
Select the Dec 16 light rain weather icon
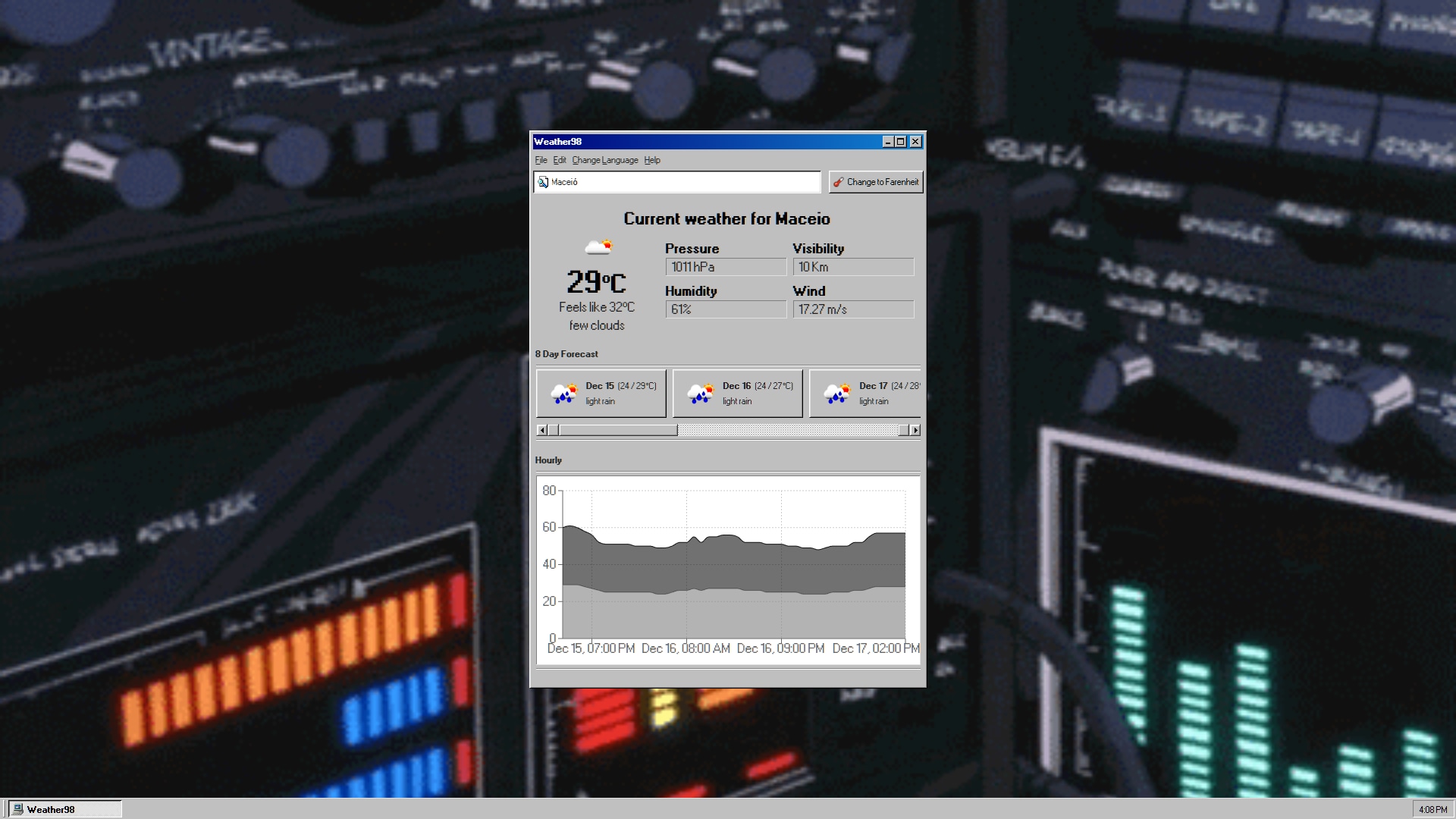tap(701, 394)
